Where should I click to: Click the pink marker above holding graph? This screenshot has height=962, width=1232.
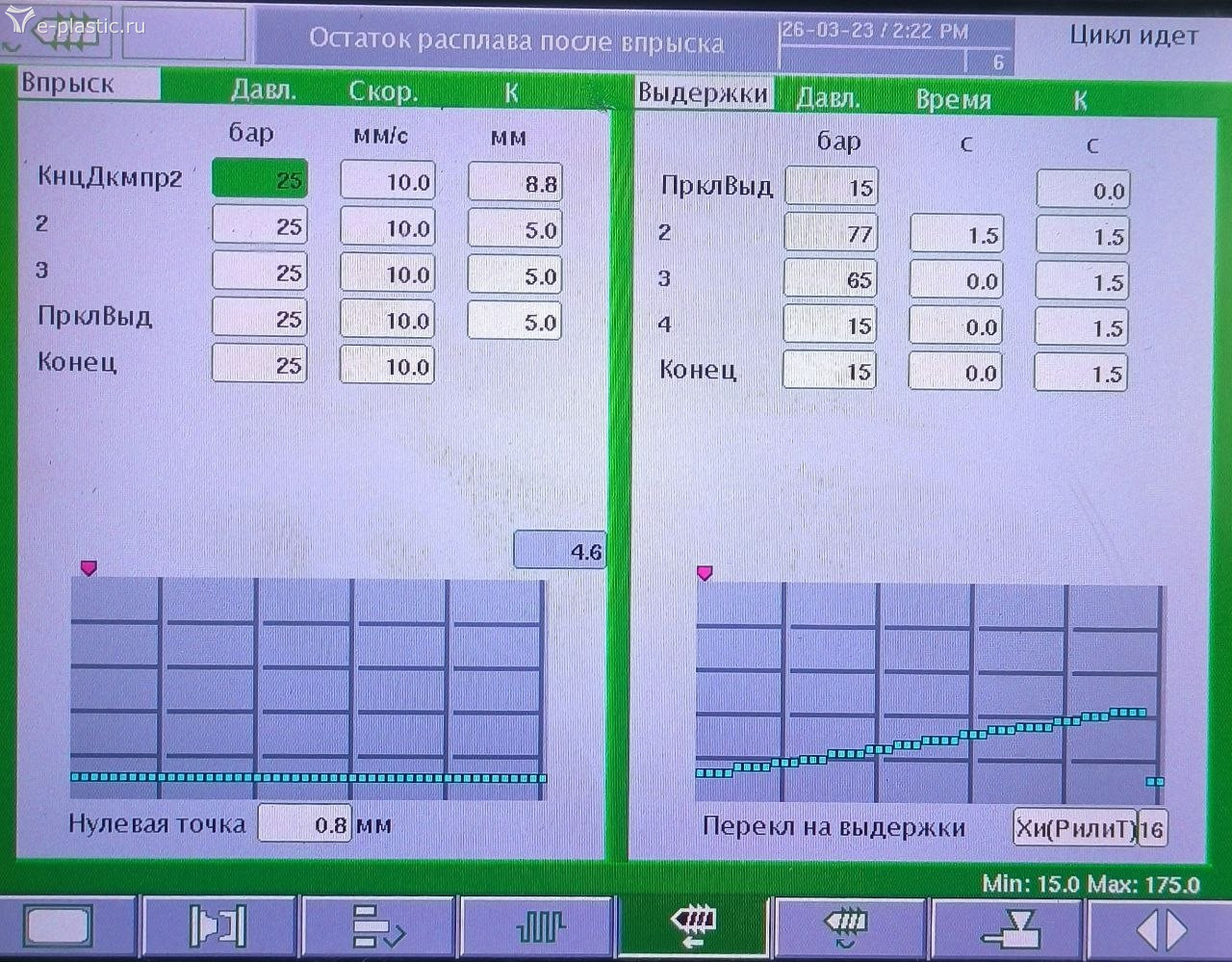tap(705, 573)
